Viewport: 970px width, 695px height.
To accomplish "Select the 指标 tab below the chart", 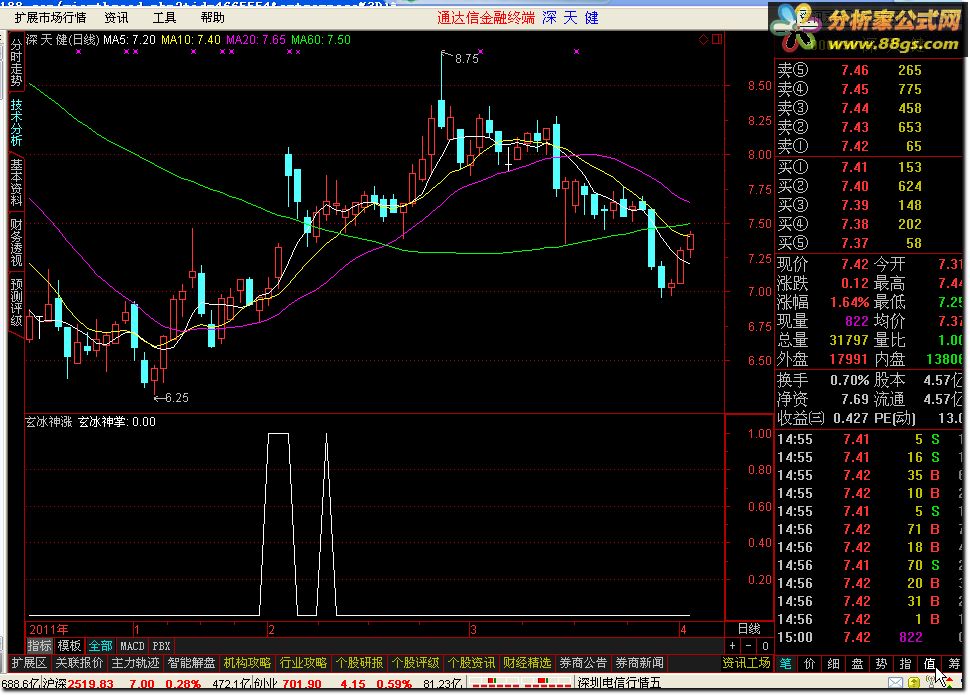I will pyautogui.click(x=40, y=645).
